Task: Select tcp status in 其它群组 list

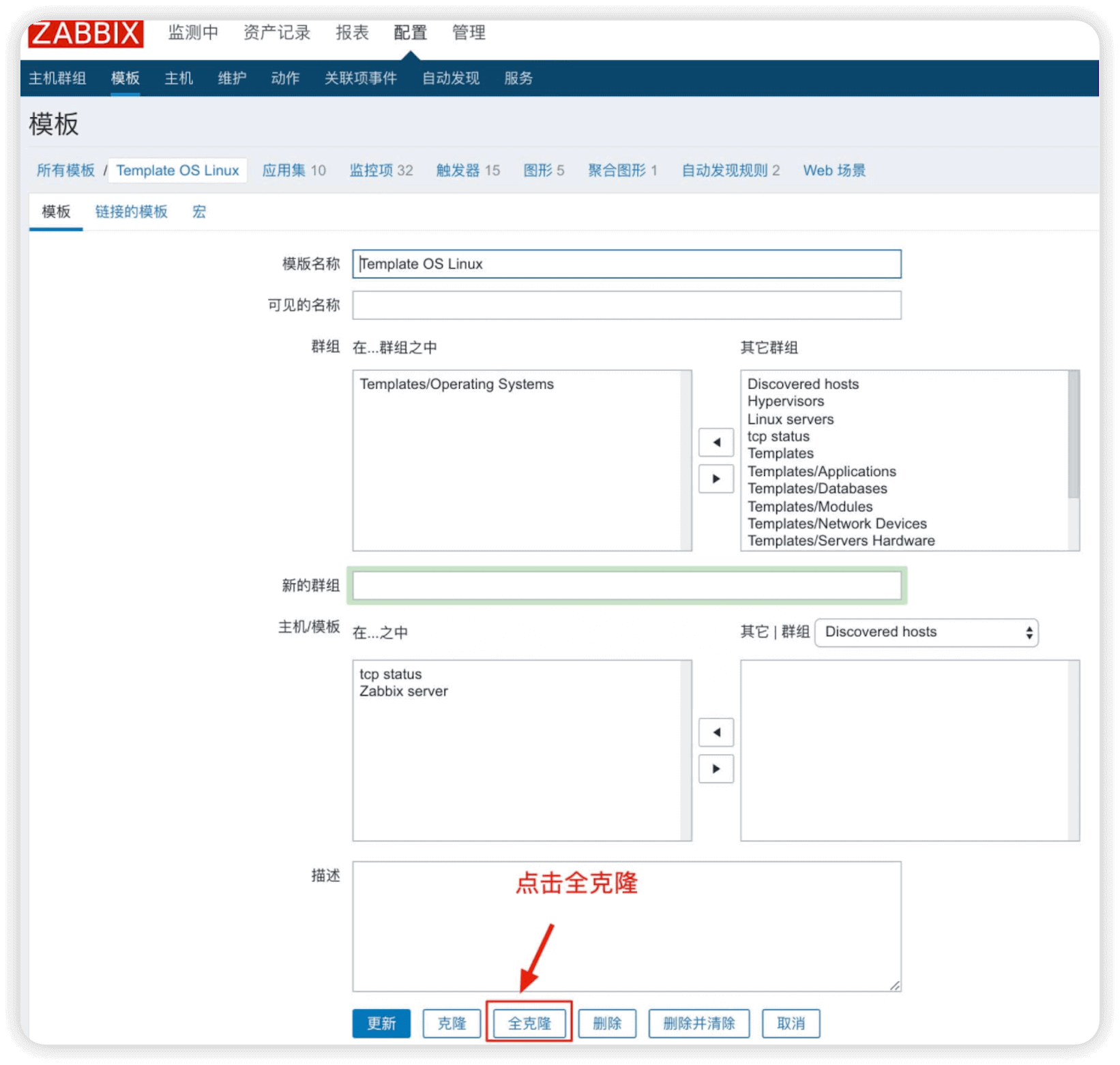Action: 778,436
